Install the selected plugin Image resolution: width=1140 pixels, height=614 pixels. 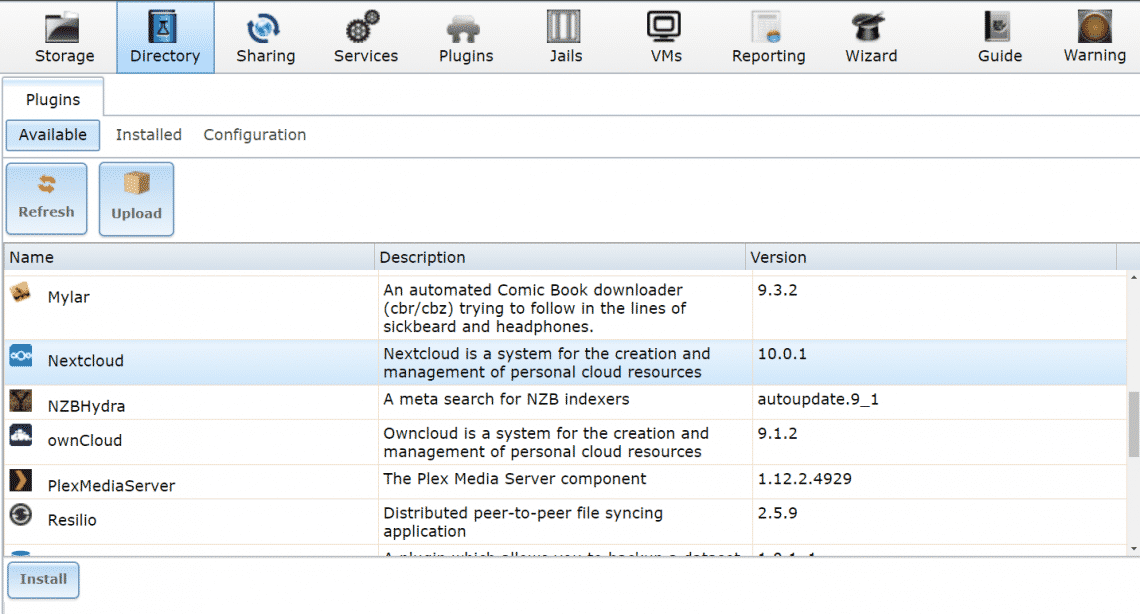click(x=44, y=580)
